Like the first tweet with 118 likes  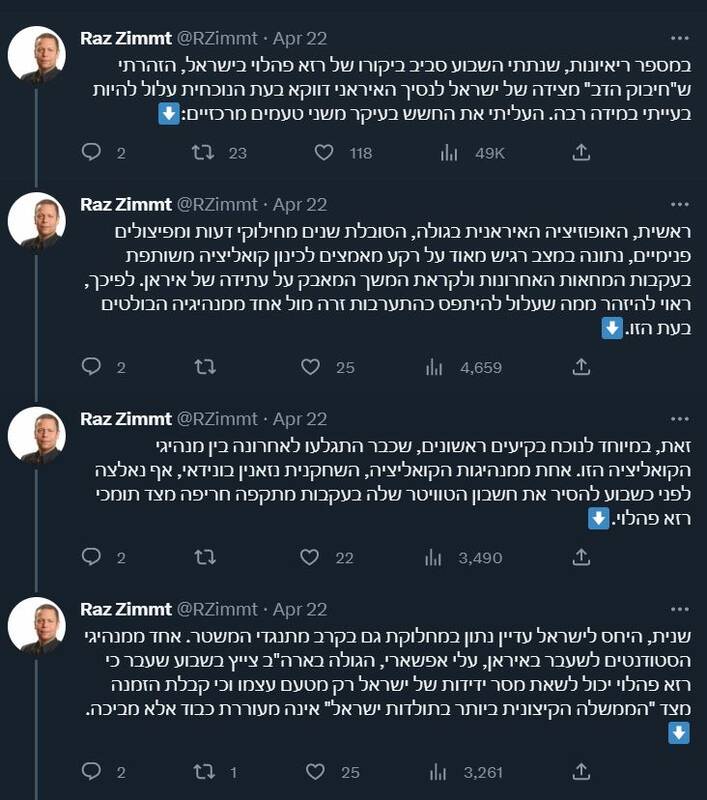coord(324,153)
